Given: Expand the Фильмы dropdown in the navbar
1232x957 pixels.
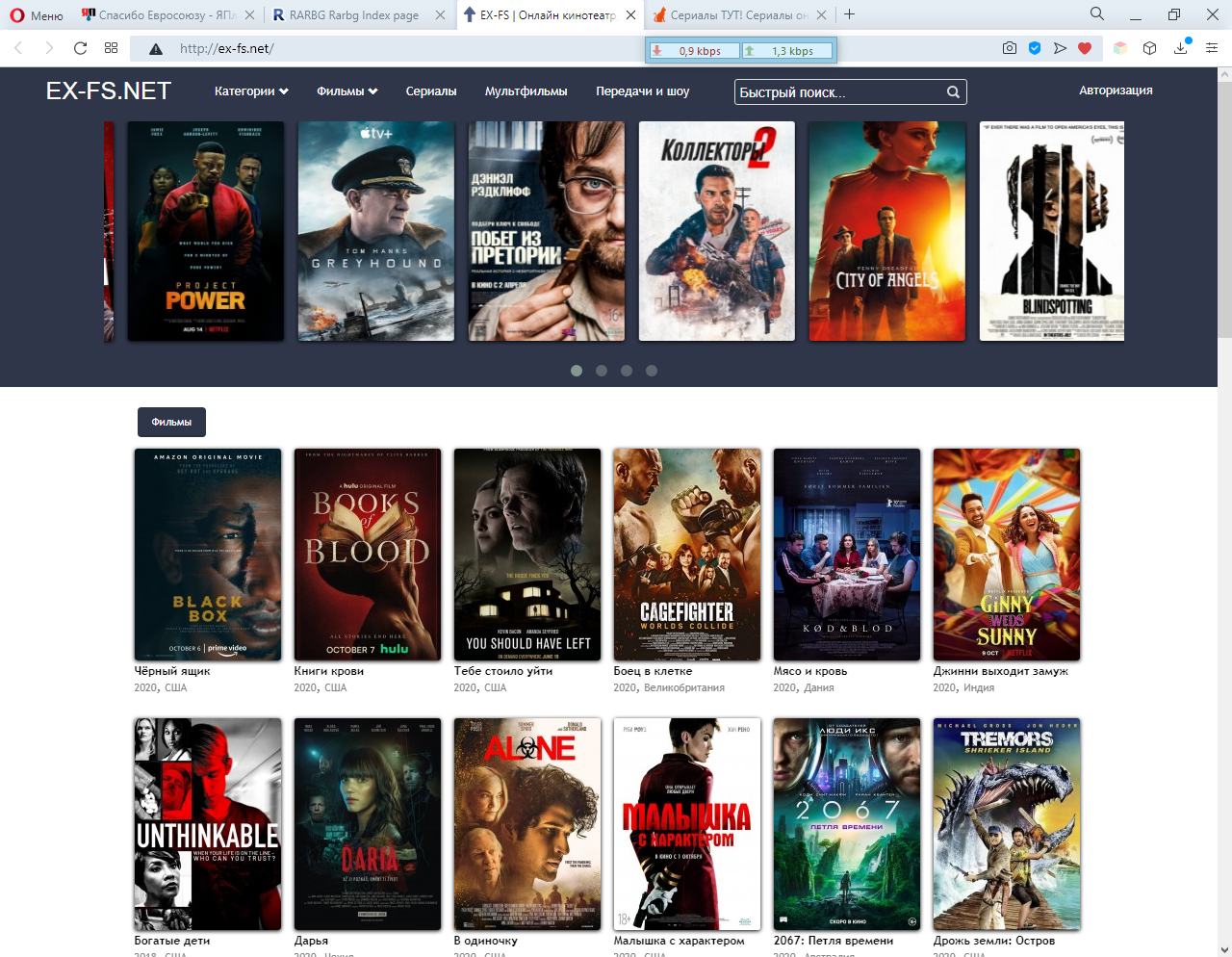Looking at the screenshot, I should (347, 91).
